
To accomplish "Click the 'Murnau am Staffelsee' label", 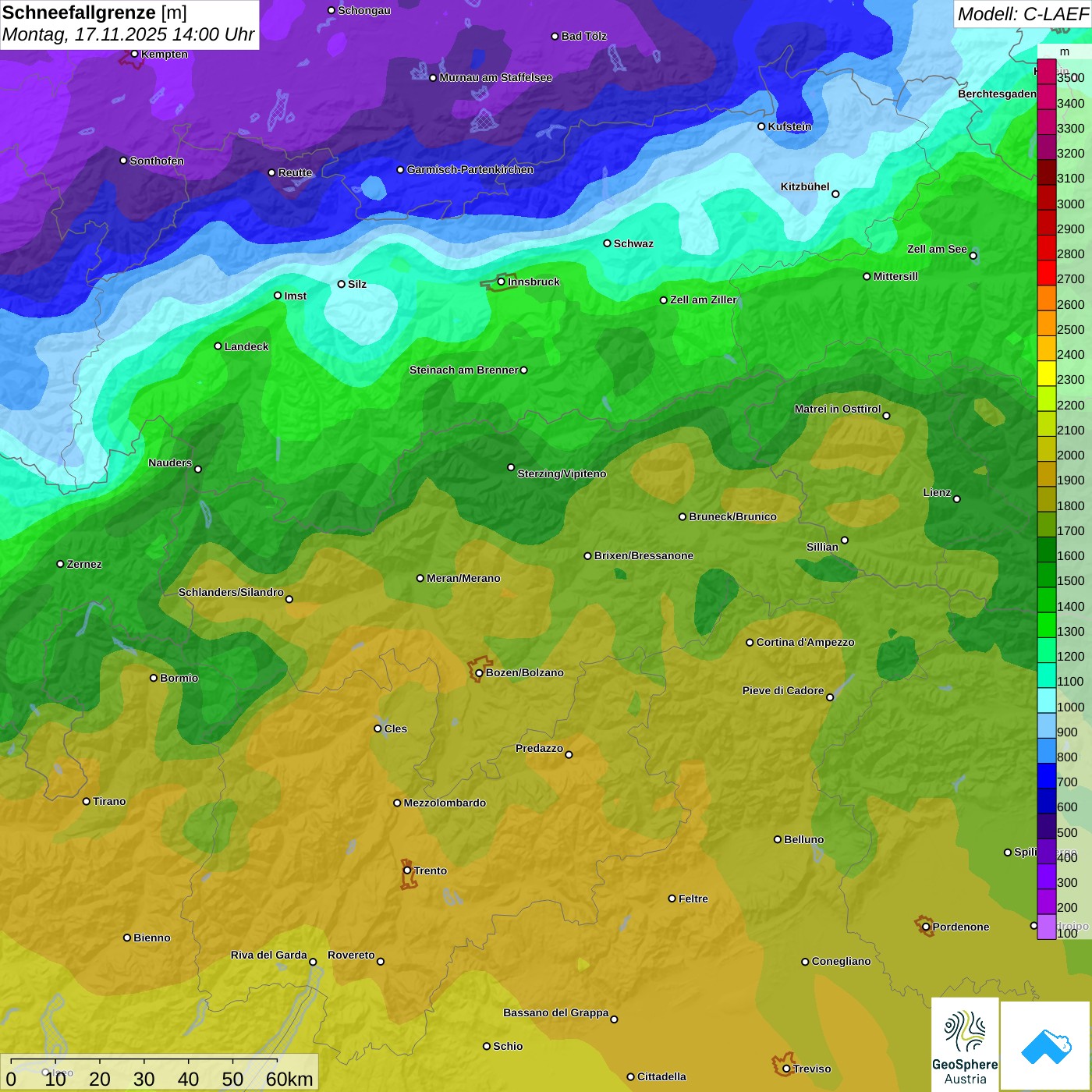I will tap(496, 77).
